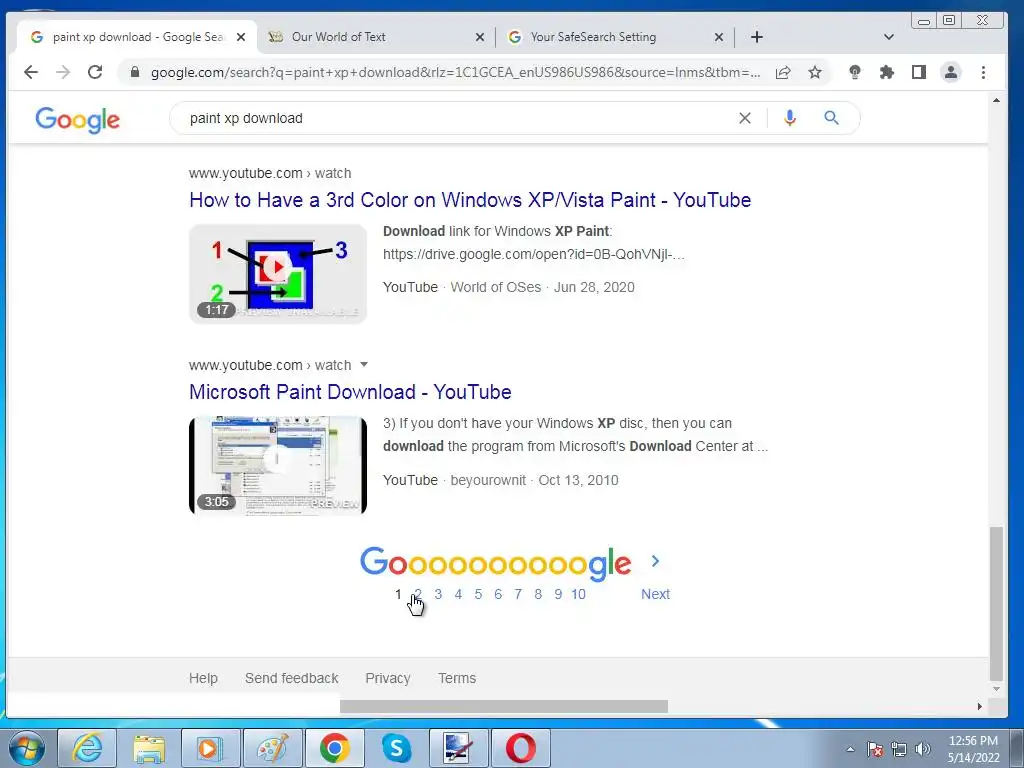Reload the current page
Screen dimensions: 1024x768
tap(95, 72)
